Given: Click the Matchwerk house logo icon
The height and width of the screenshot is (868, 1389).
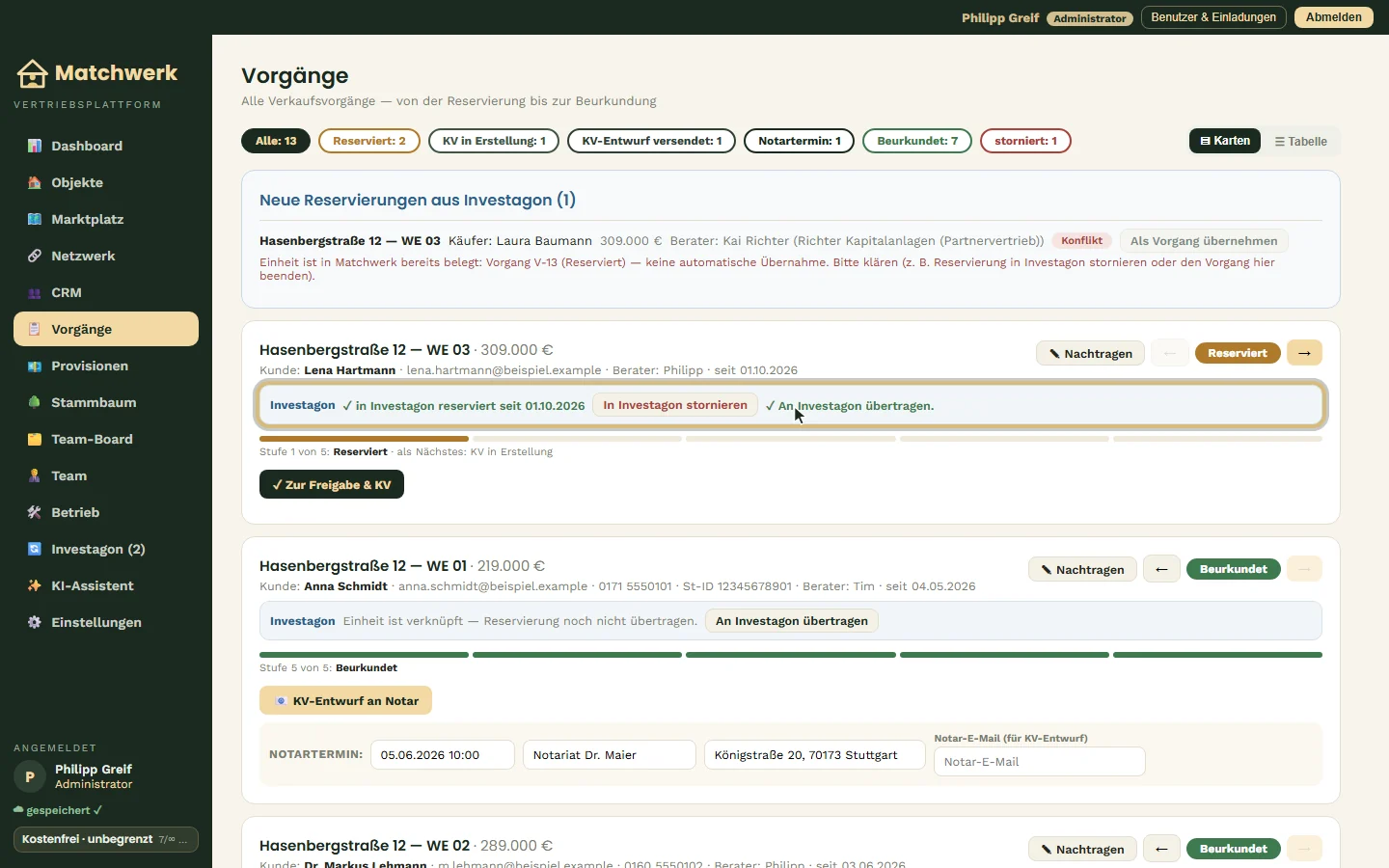Looking at the screenshot, I should click(32, 73).
